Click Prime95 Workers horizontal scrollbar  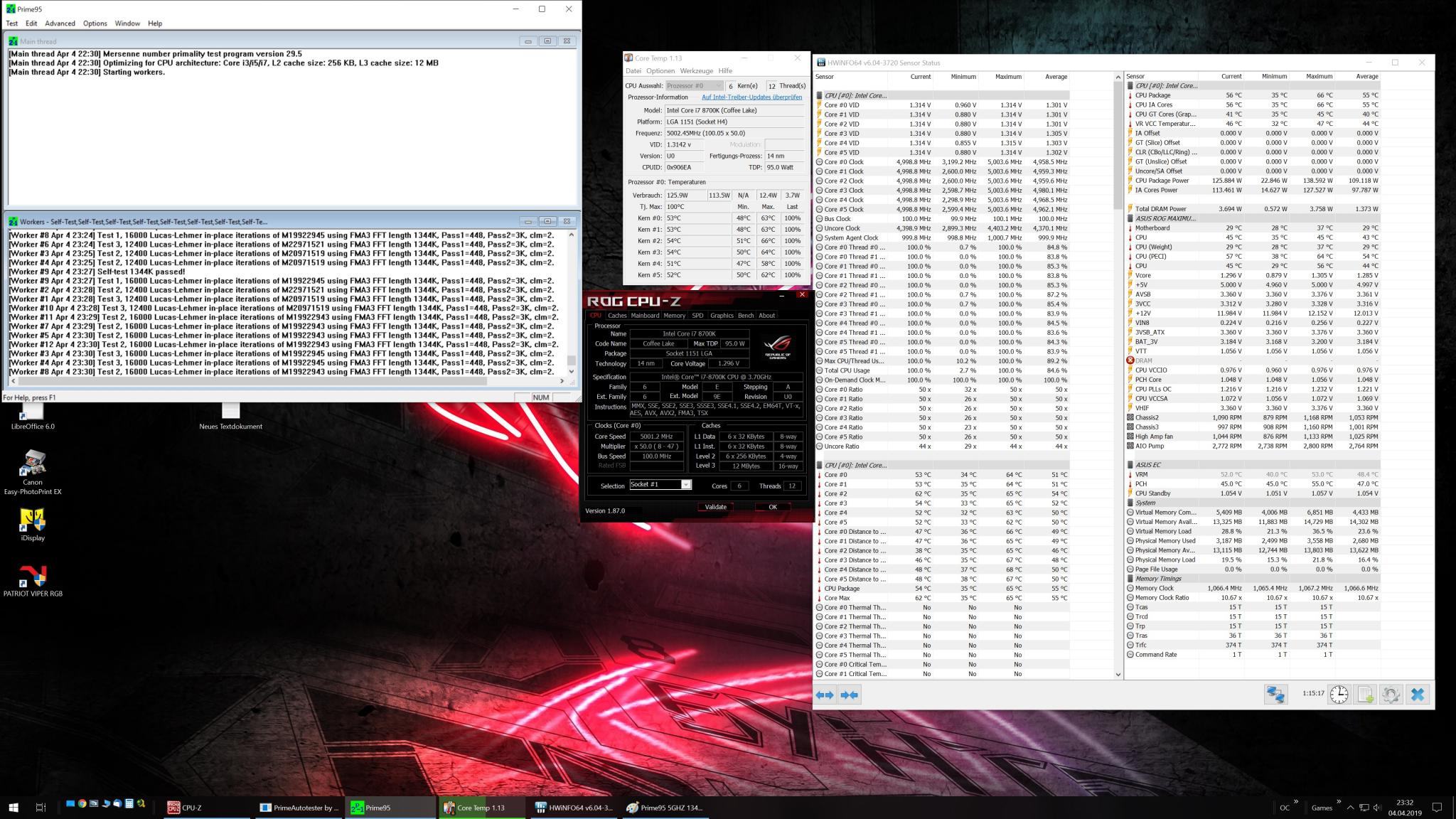pos(289,382)
